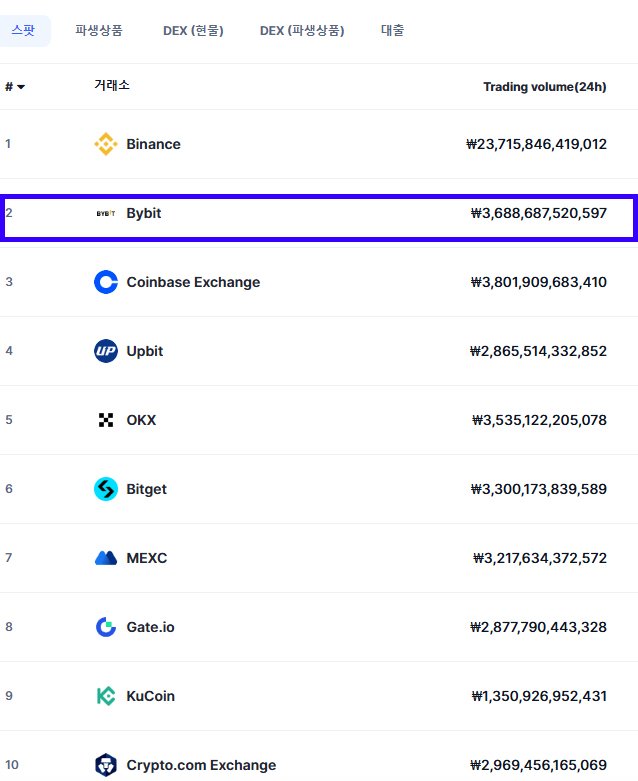Select the DEX (파생상품) tab
638x781 pixels.
(x=302, y=30)
